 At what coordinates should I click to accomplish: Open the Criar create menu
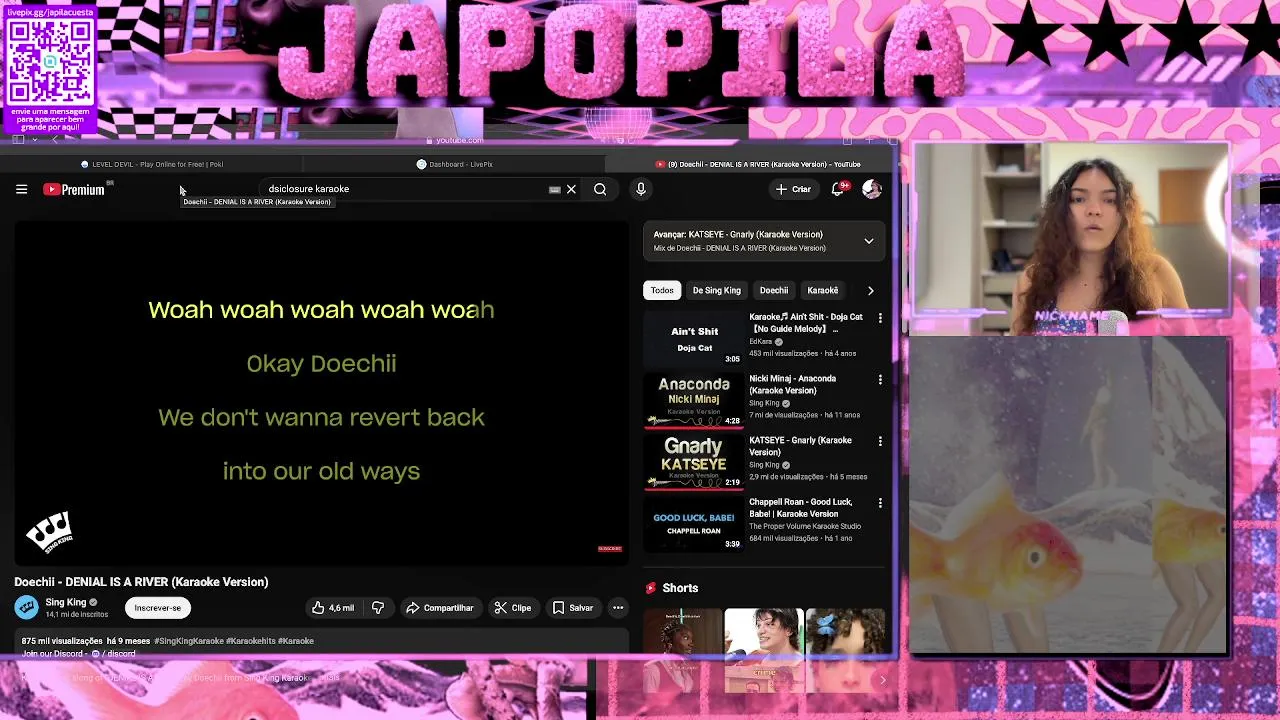coord(792,189)
